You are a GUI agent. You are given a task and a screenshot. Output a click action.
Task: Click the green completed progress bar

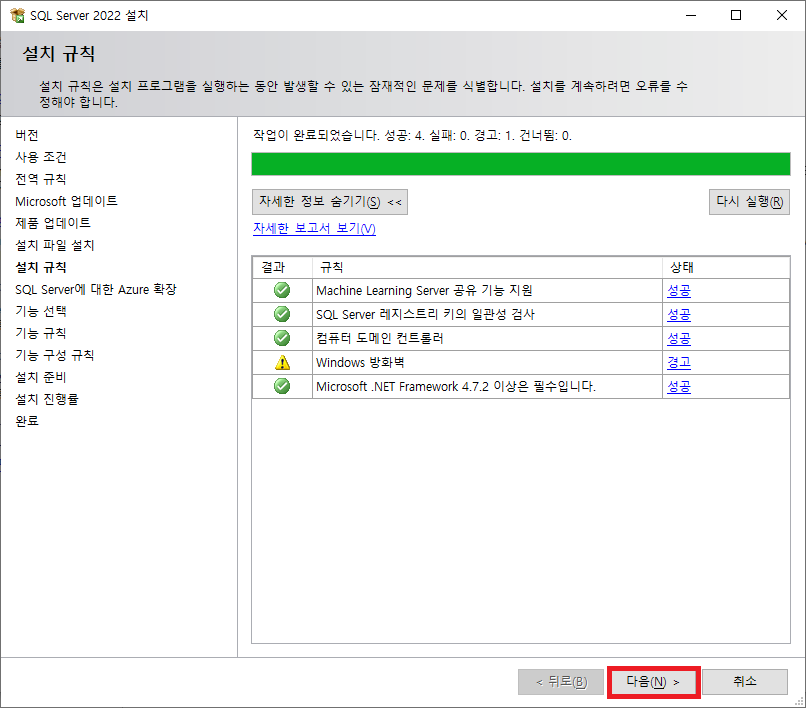click(521, 164)
